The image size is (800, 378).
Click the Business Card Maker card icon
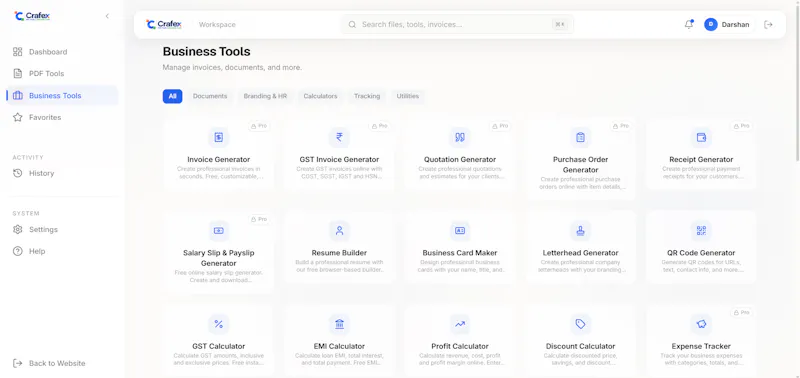460,231
